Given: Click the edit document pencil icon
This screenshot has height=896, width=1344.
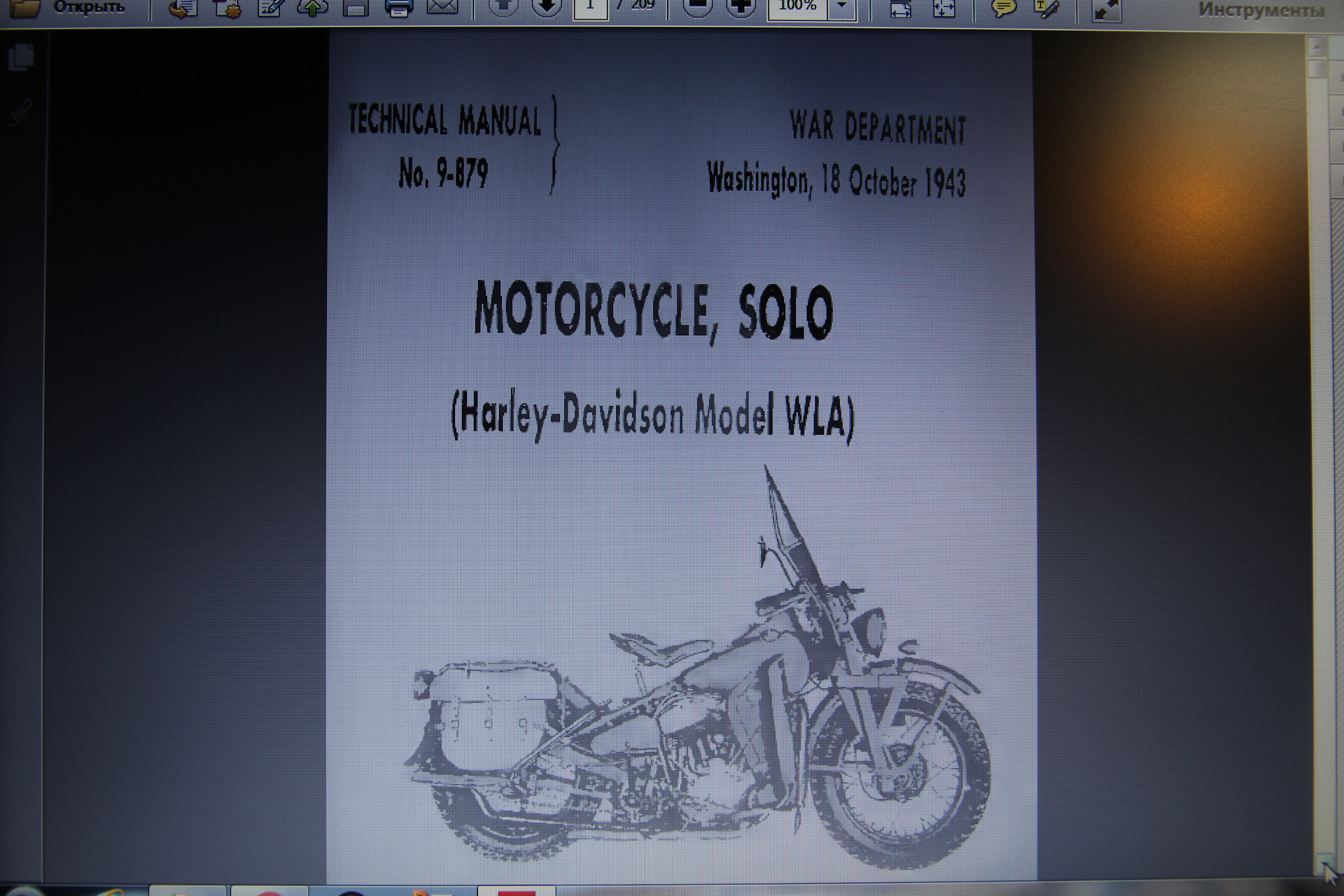Looking at the screenshot, I should 270,8.
